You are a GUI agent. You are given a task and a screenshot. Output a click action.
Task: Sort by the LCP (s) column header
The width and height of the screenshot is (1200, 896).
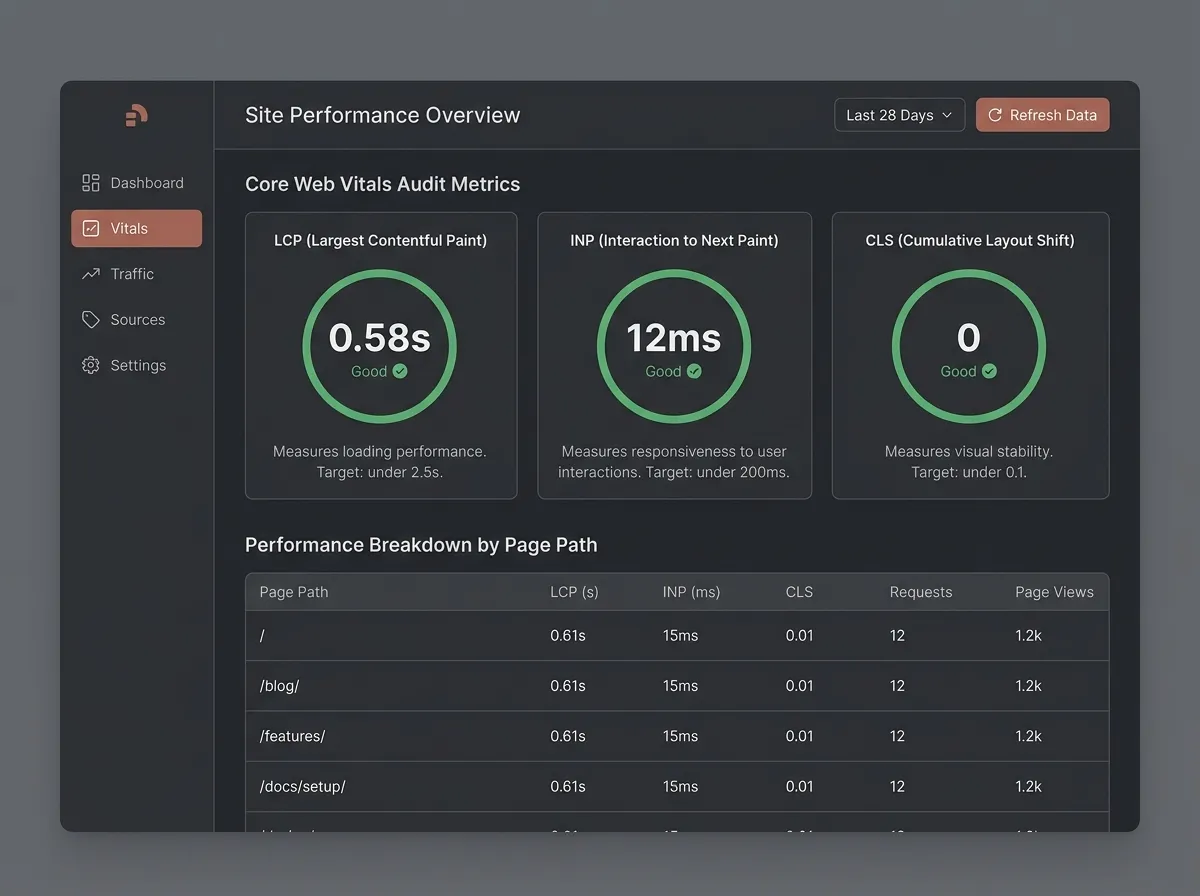(x=574, y=592)
